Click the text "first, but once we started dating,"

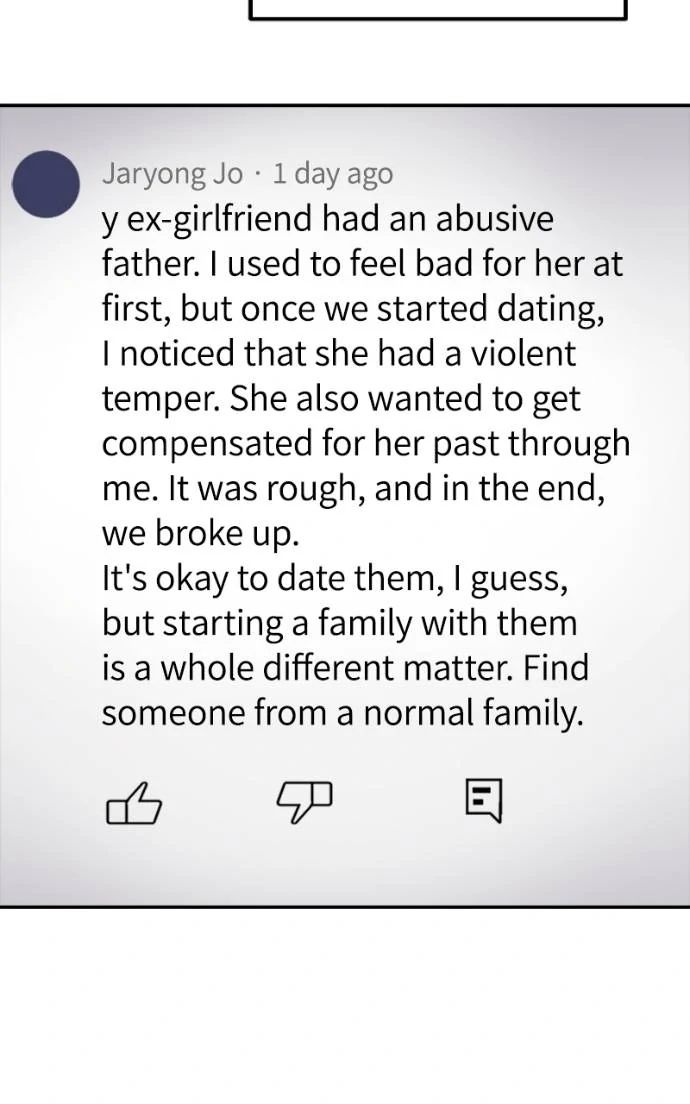click(353, 309)
